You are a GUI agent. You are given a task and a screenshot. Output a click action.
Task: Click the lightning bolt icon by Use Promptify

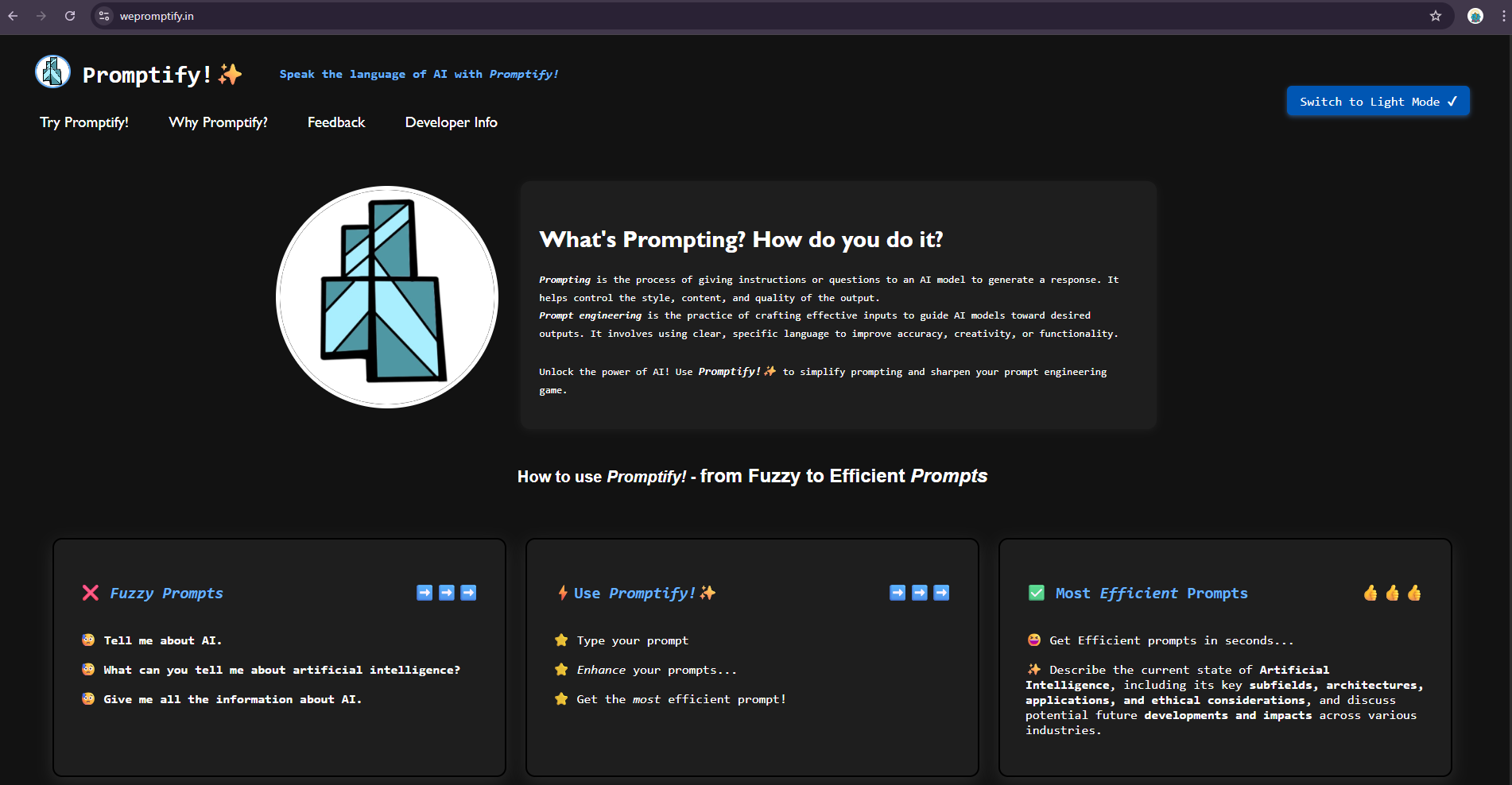[x=562, y=593]
